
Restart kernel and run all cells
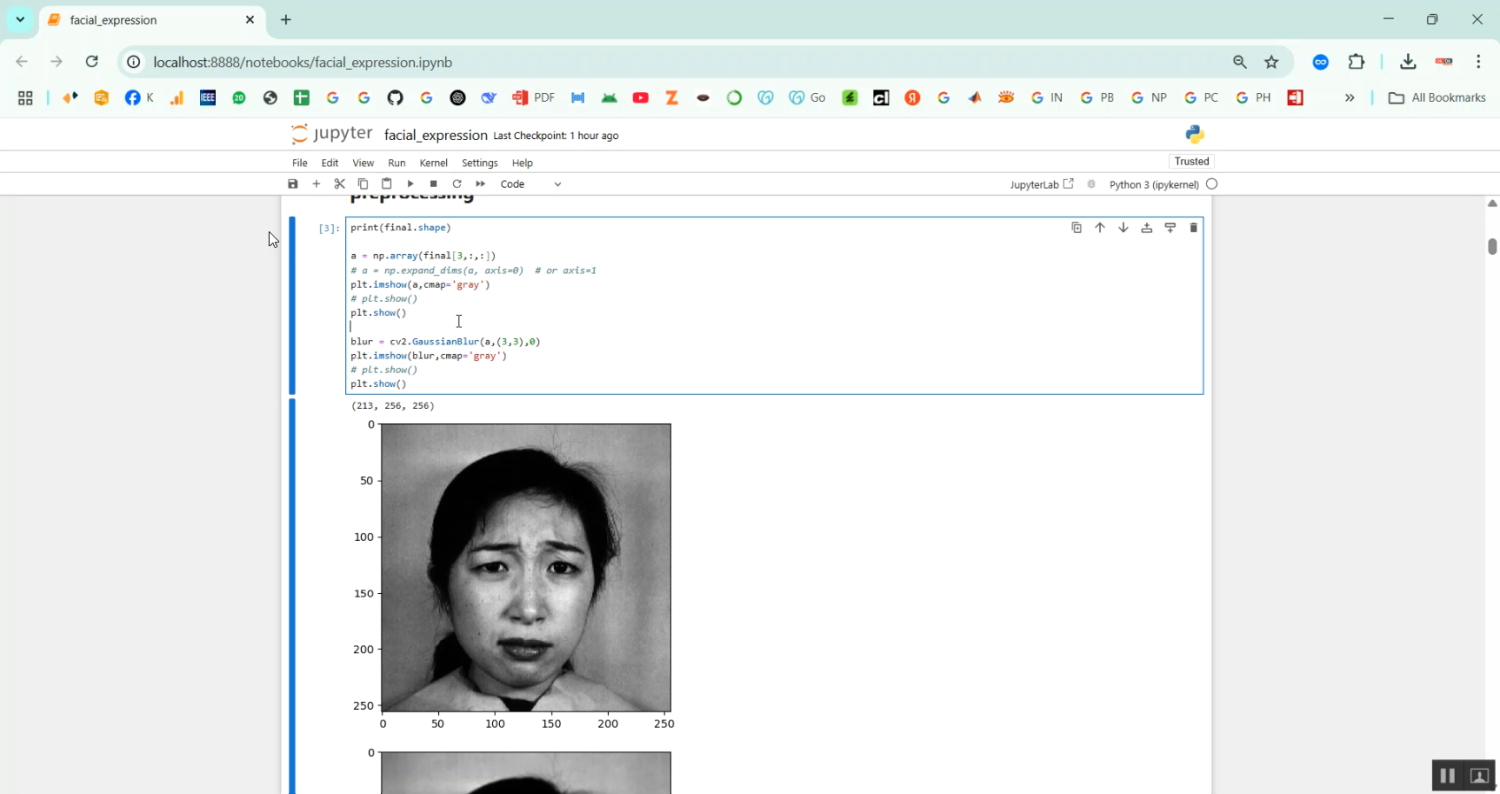pos(480,183)
